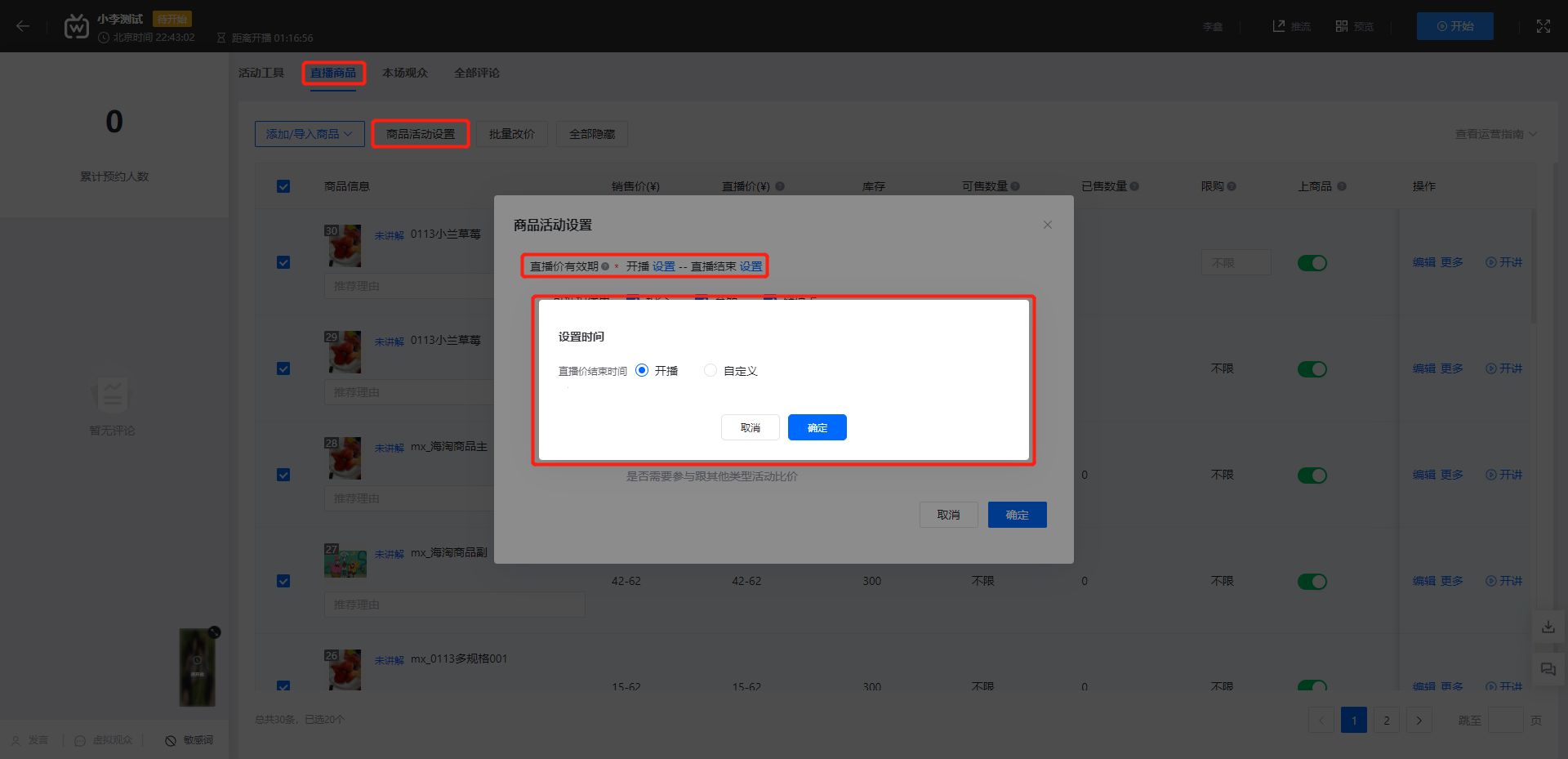Open 更多 menu for item 30
The height and width of the screenshot is (759, 1568).
(x=1451, y=262)
